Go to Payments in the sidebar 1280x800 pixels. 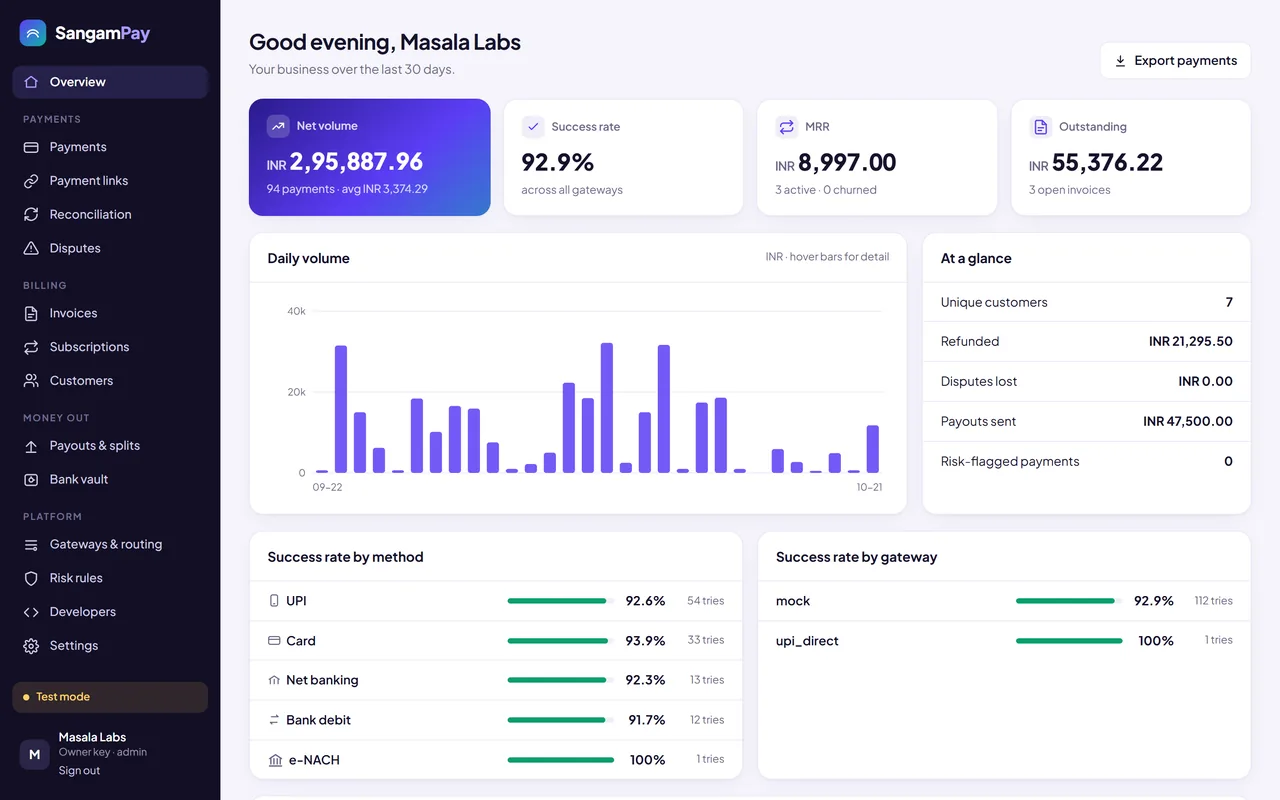point(110,147)
